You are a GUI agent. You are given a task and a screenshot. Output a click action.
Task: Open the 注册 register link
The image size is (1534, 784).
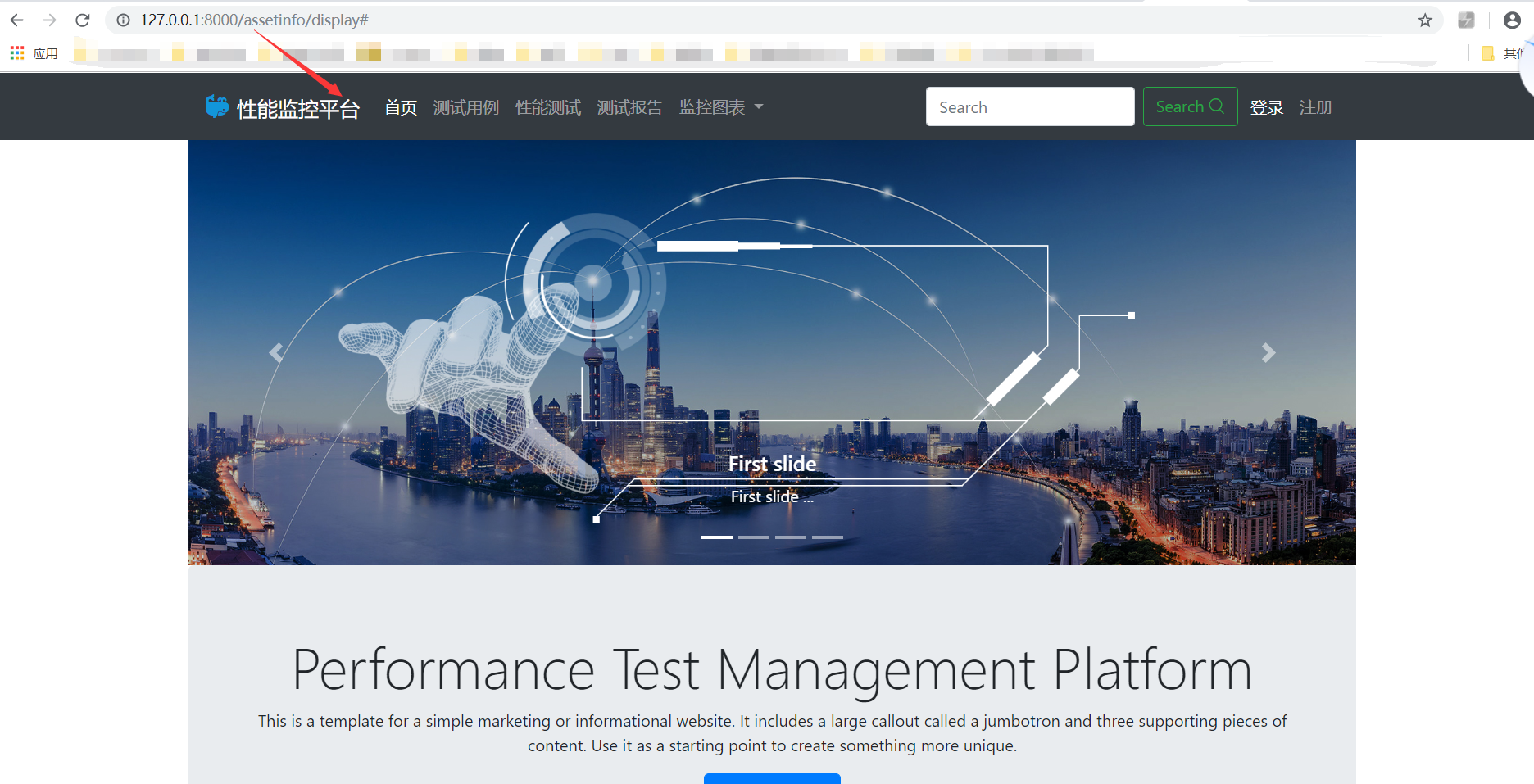1316,107
